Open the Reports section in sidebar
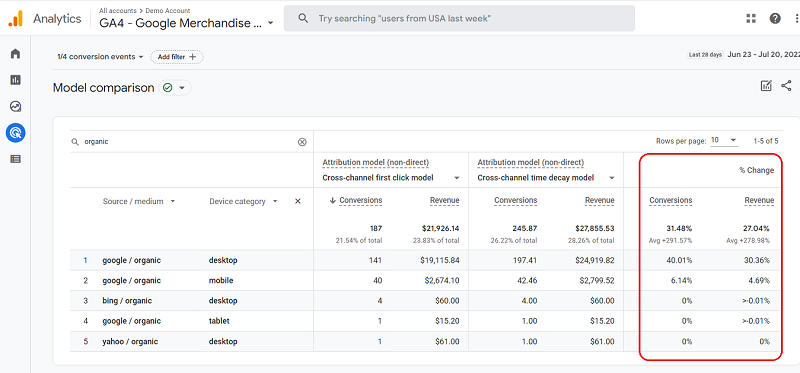 tap(15, 80)
